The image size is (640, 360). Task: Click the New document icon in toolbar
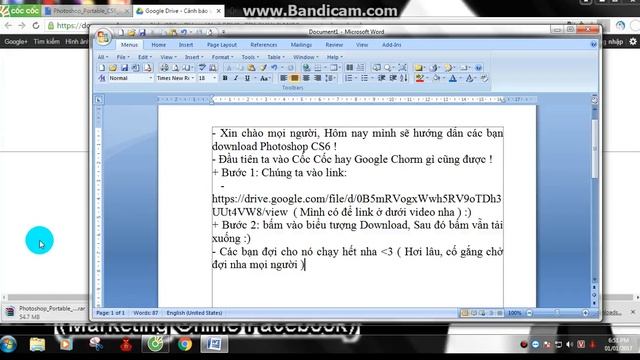pos(102,68)
